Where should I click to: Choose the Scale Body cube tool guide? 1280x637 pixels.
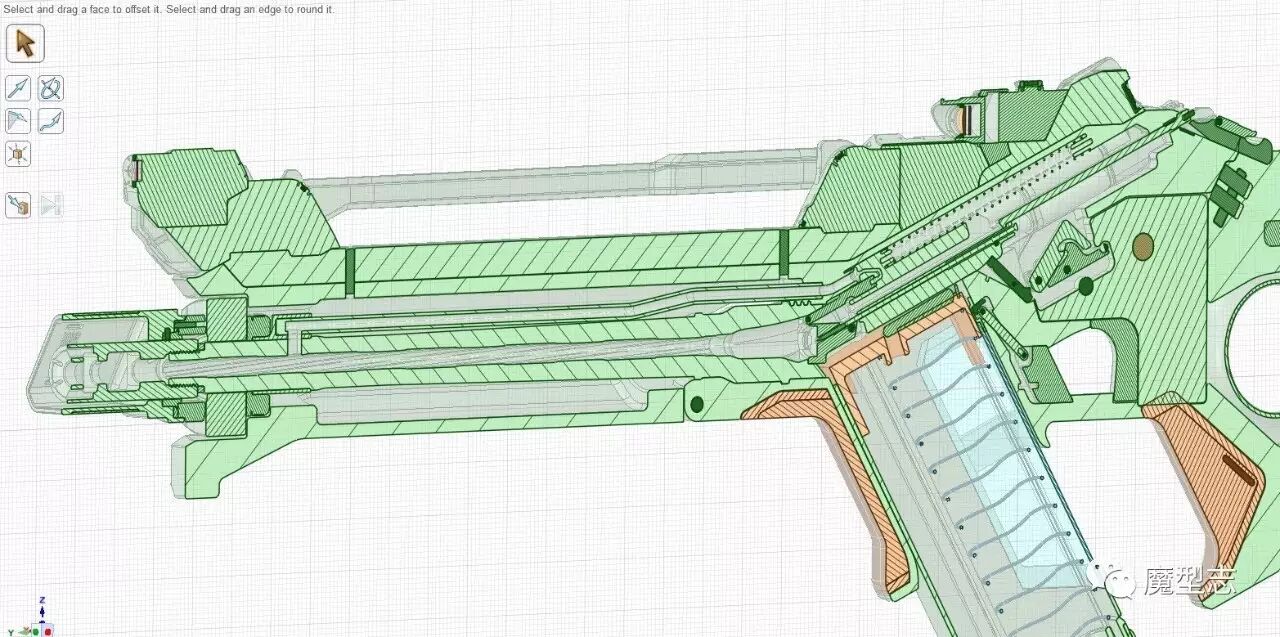18,154
